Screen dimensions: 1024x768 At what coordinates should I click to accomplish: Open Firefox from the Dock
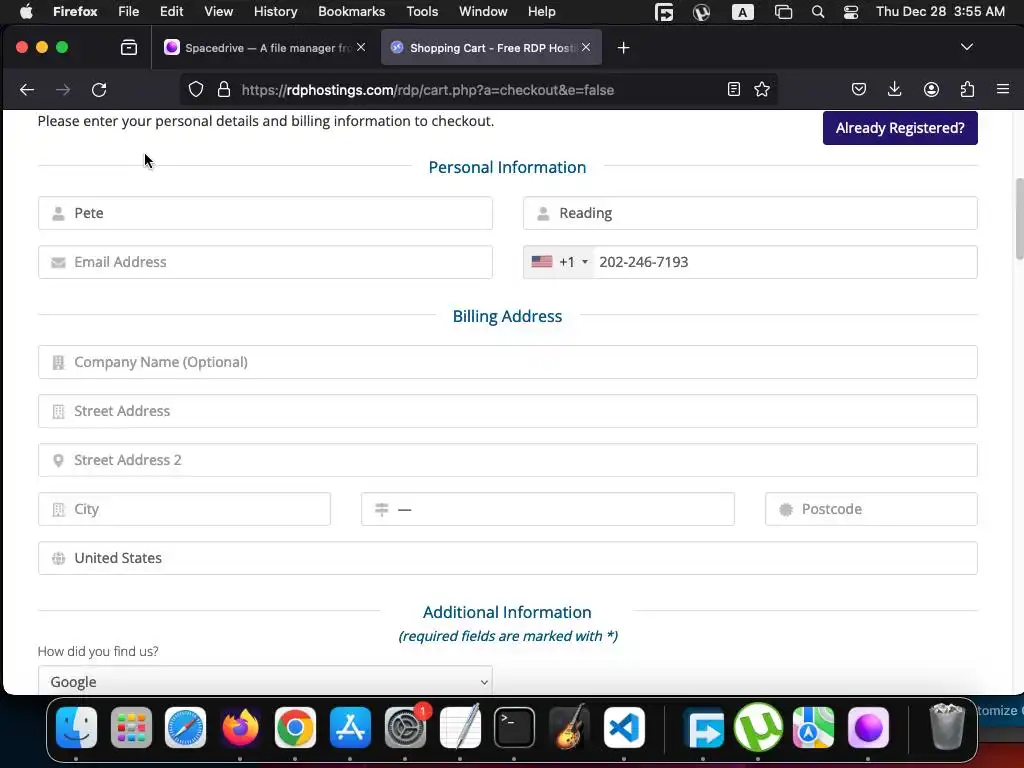tap(240, 728)
